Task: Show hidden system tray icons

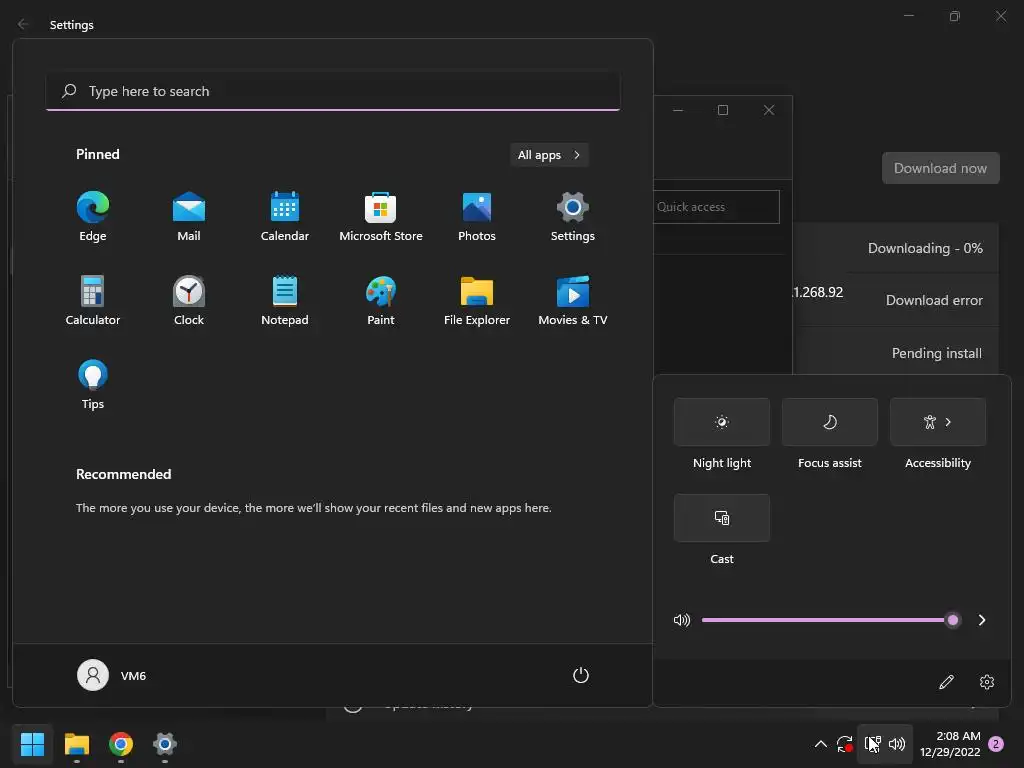Action: point(821,744)
